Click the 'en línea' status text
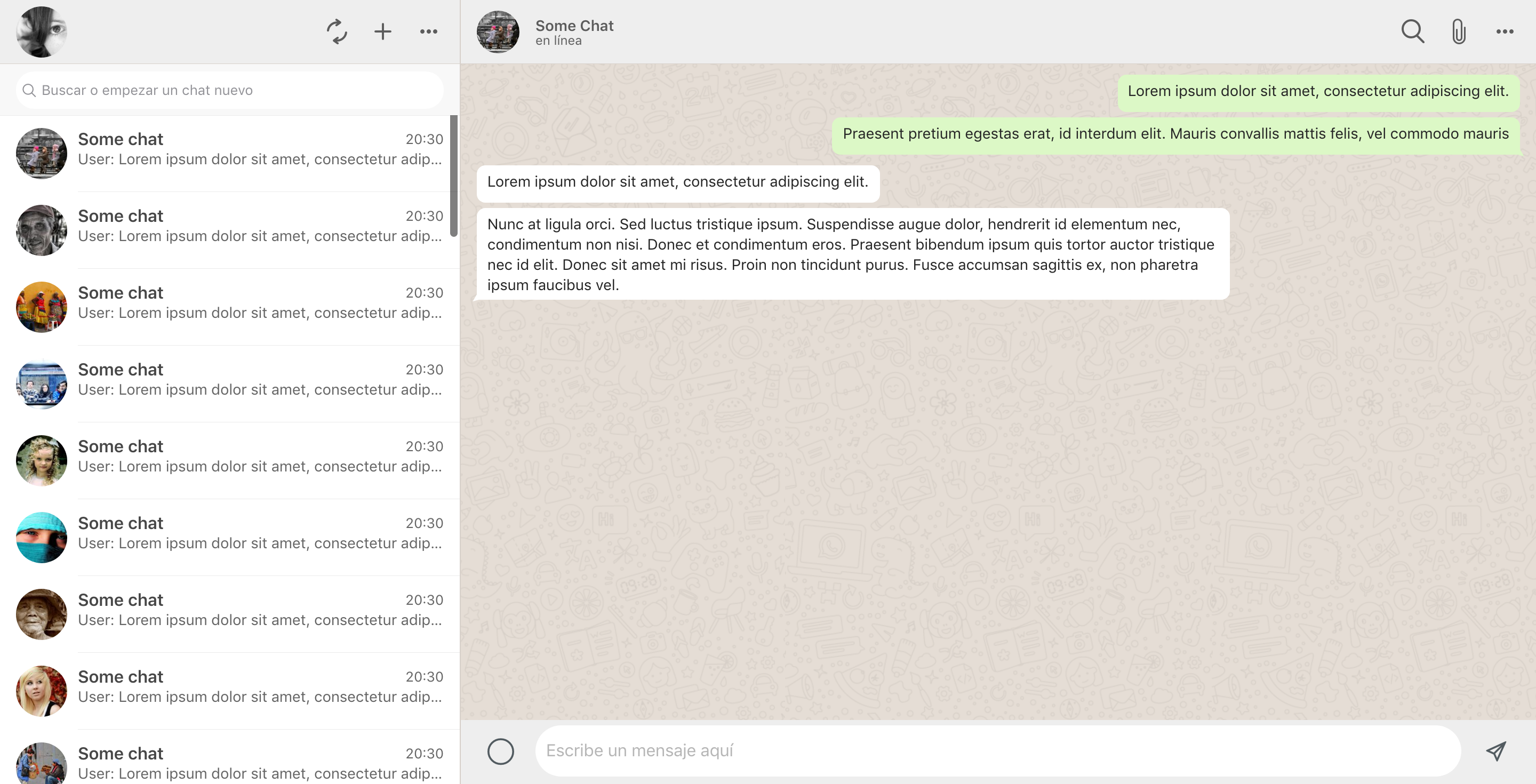This screenshot has height=784, width=1536. point(558,40)
